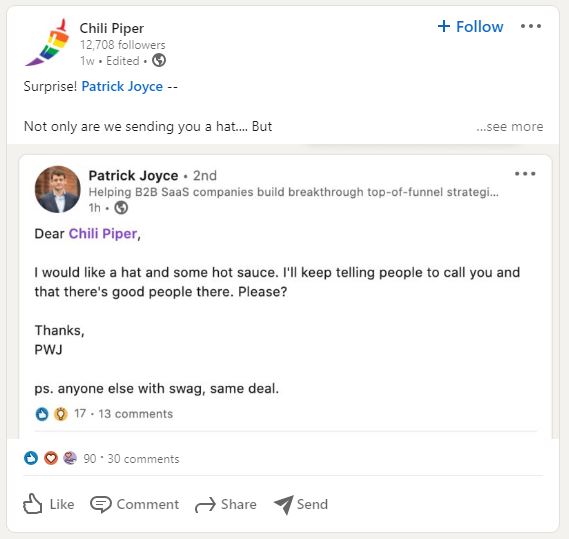Follow the Chili Piper page
The height and width of the screenshot is (539, 569).
(470, 26)
